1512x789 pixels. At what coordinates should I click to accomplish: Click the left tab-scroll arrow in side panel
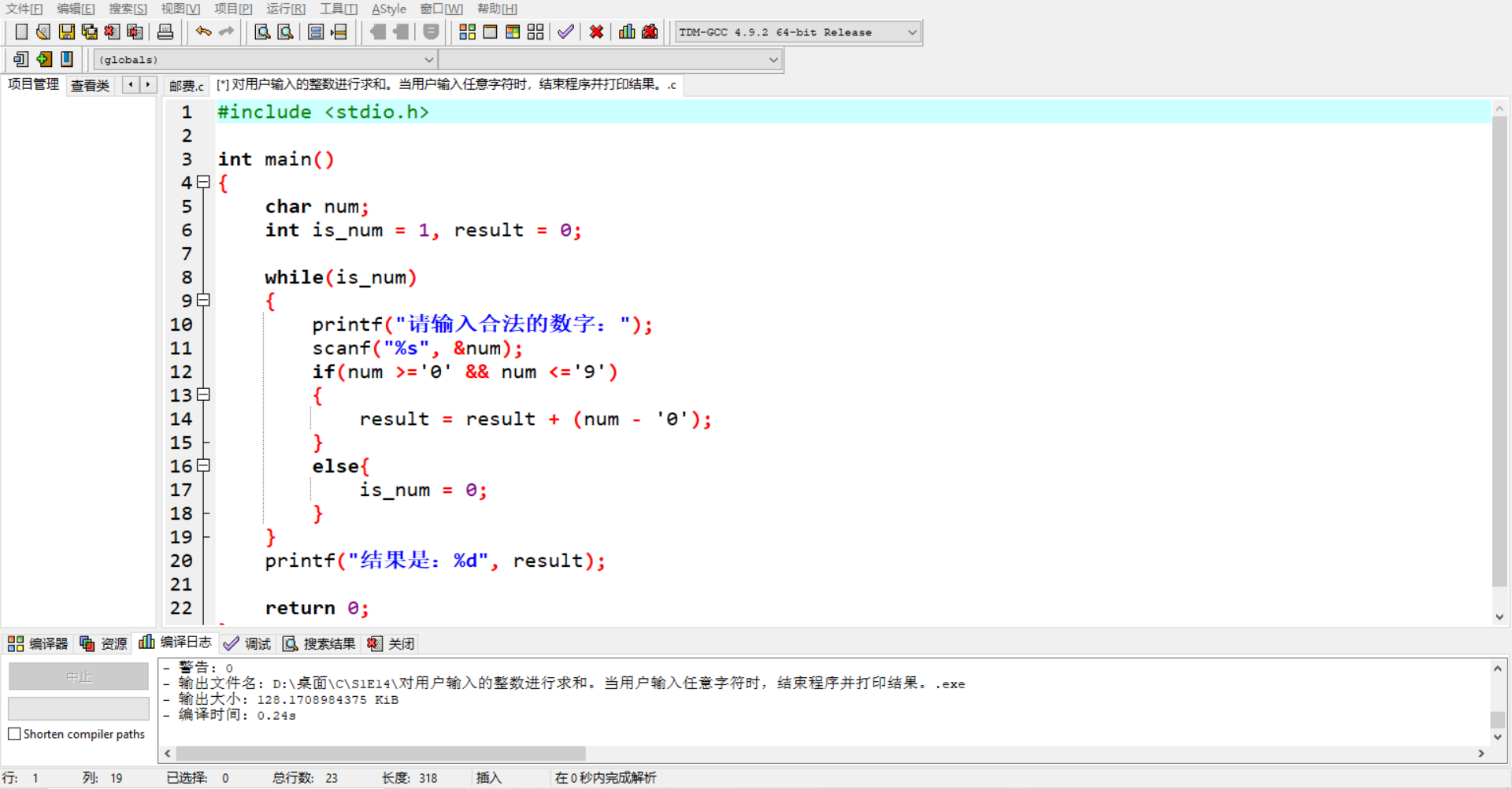tap(131, 84)
